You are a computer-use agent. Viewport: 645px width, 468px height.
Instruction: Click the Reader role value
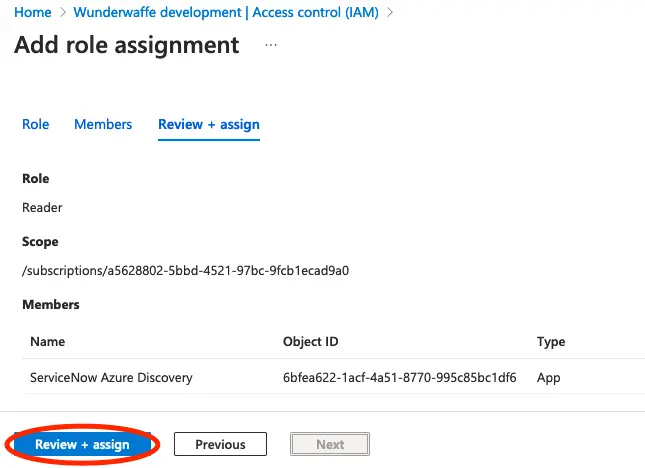click(x=42, y=208)
